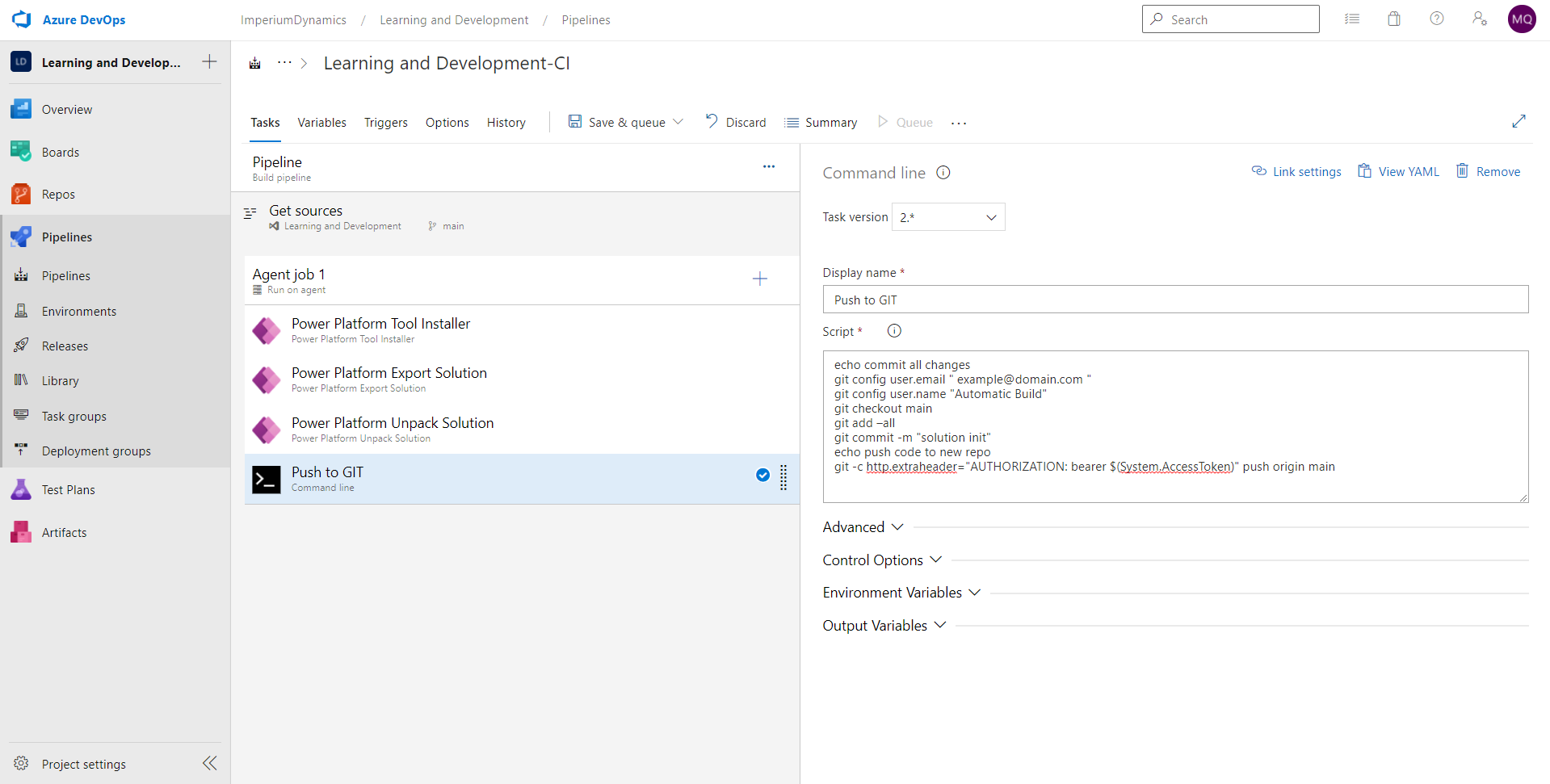Expand the Advanced section

(862, 526)
